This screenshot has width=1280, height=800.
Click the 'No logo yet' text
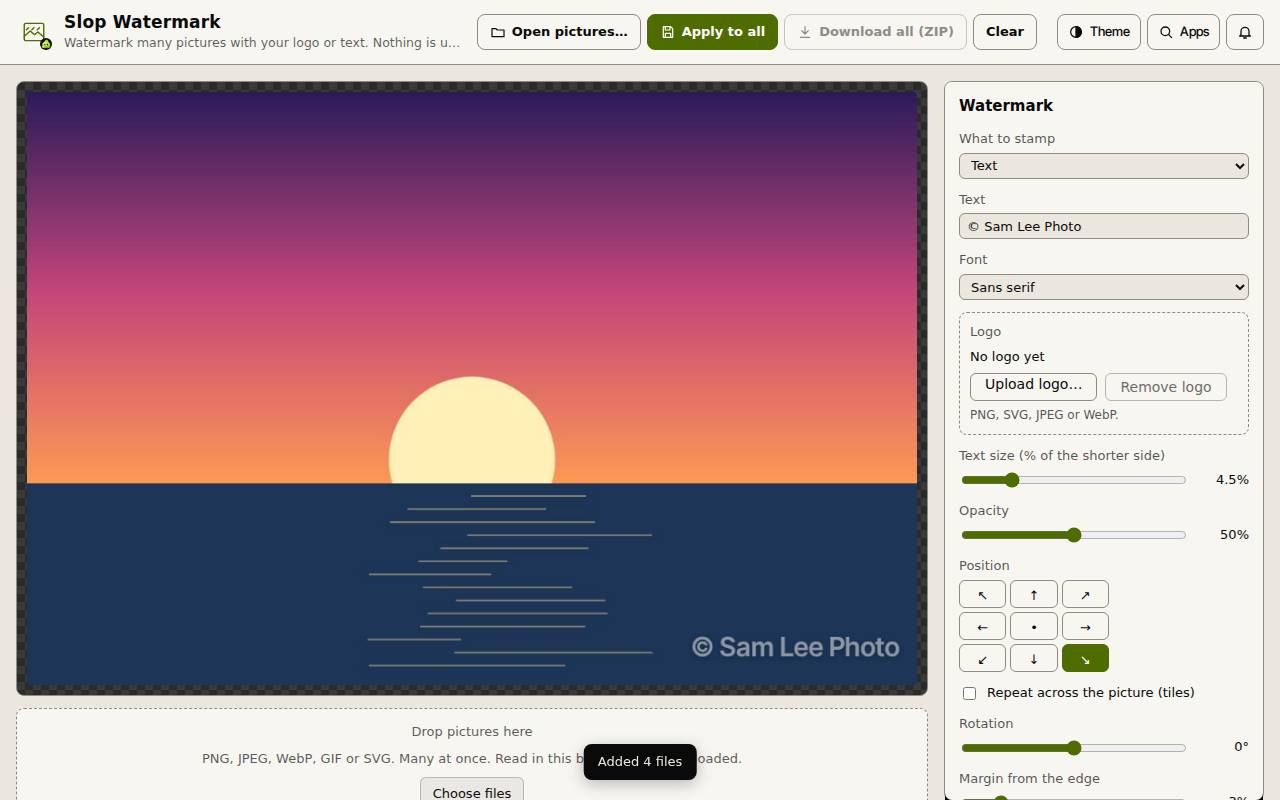[1007, 357]
